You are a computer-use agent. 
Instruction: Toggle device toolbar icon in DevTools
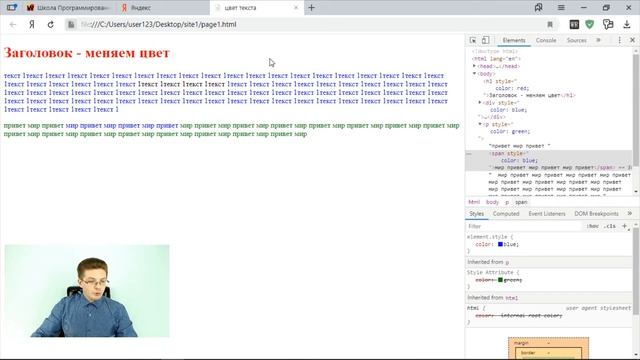[485, 40]
